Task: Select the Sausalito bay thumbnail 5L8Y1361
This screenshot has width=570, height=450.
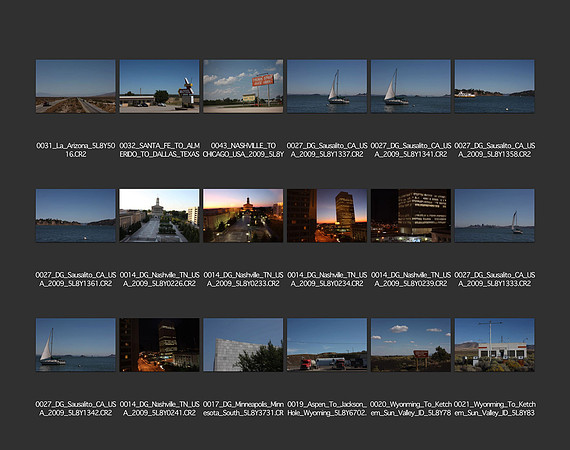Action: (76, 216)
